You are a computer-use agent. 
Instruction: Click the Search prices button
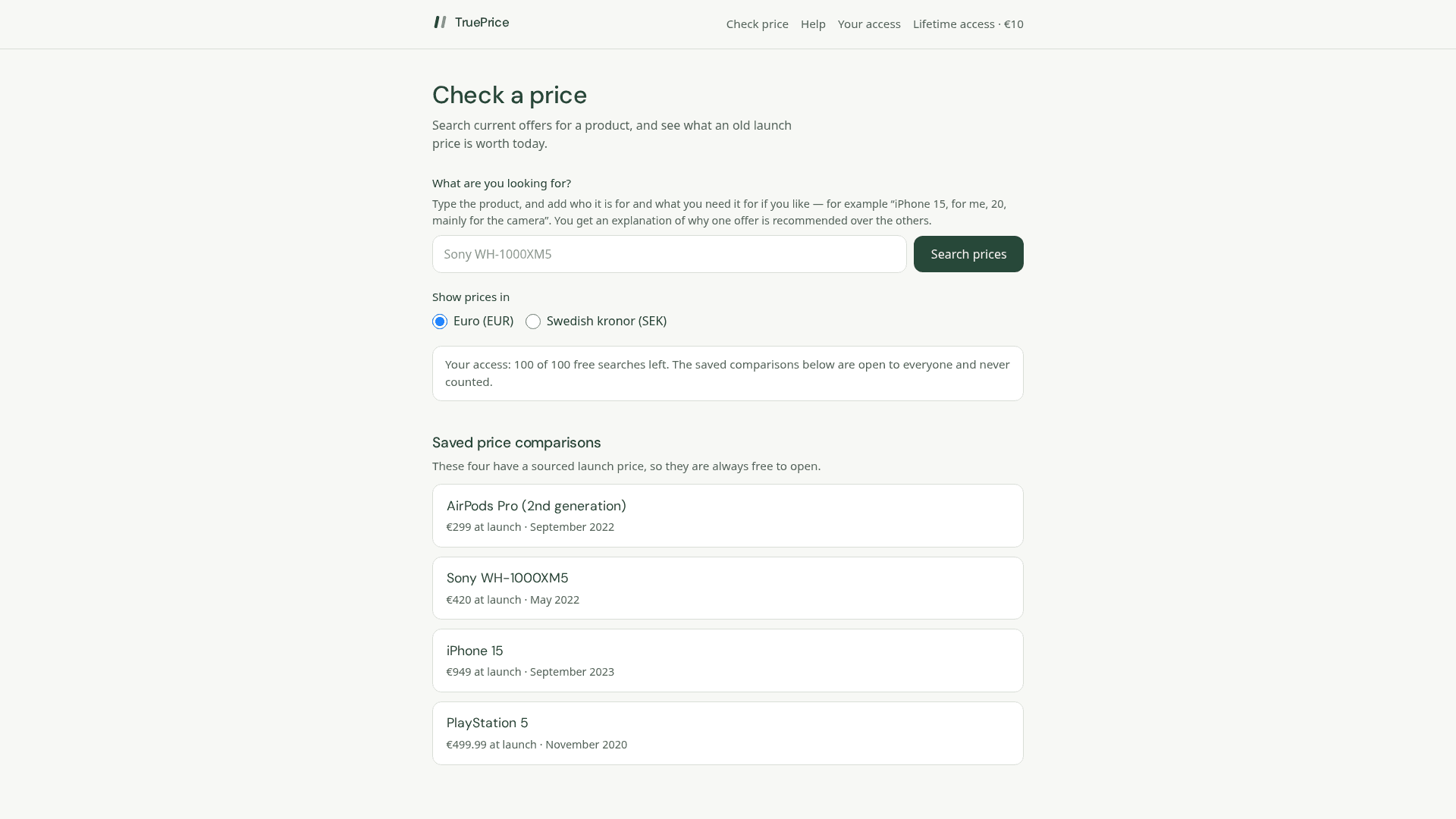pos(968,254)
